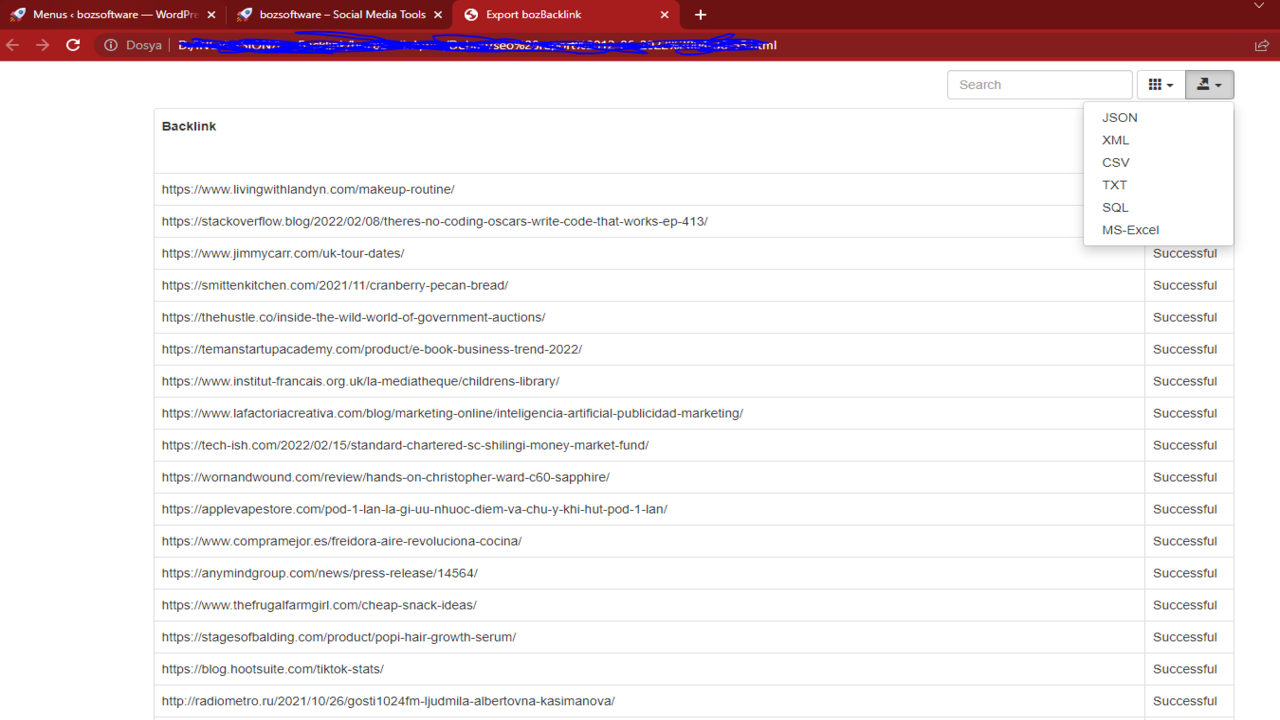Image resolution: width=1280 pixels, height=720 pixels.
Task: Click Successful status for compramejor.es row
Action: point(1185,541)
